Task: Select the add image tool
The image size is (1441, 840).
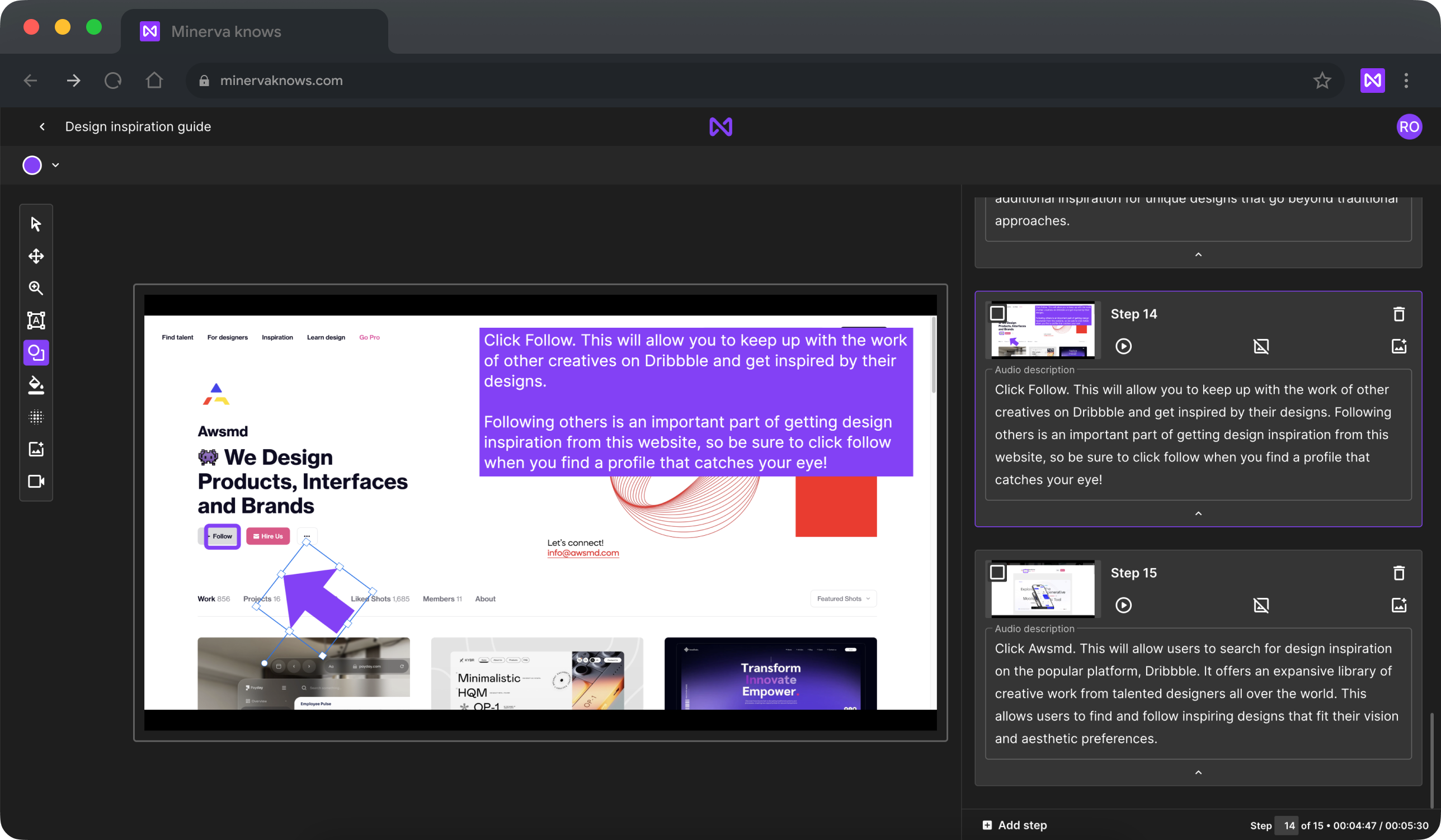Action: click(x=36, y=450)
